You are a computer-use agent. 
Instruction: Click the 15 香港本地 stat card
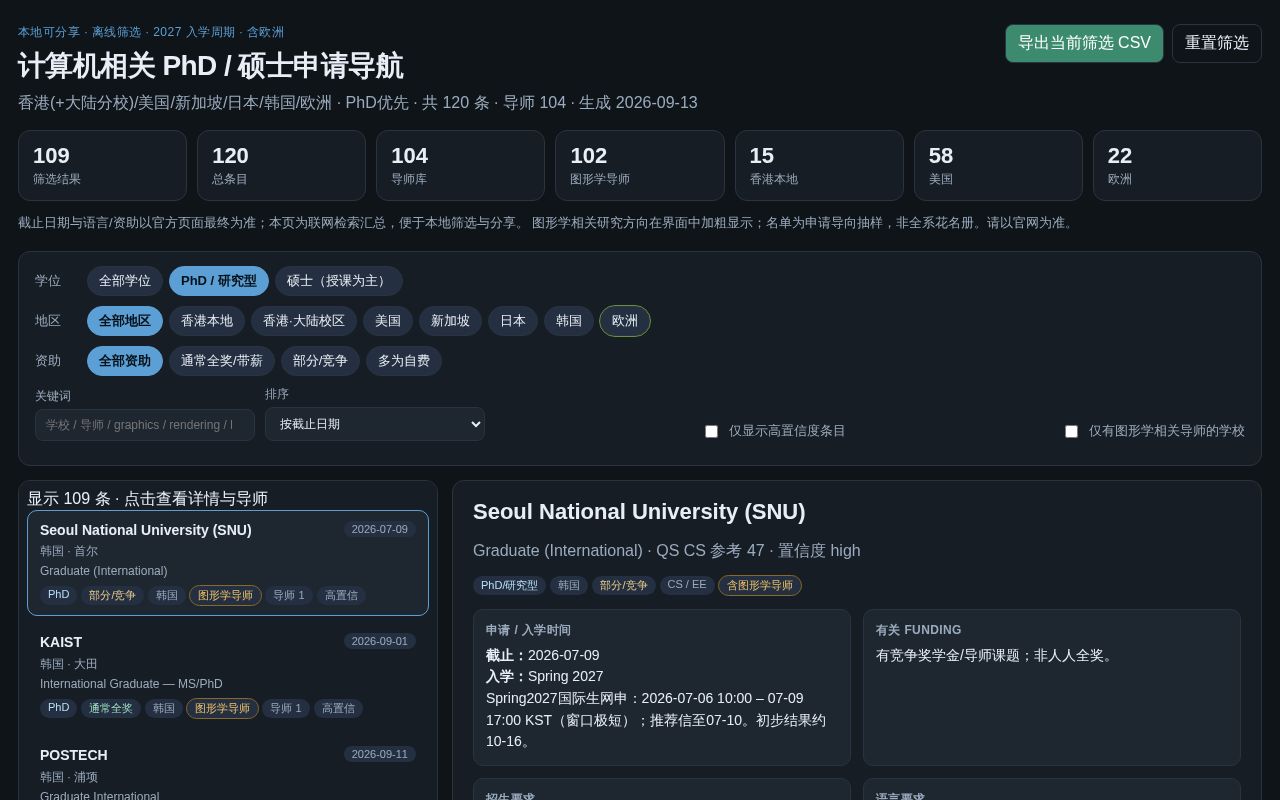coord(819,166)
